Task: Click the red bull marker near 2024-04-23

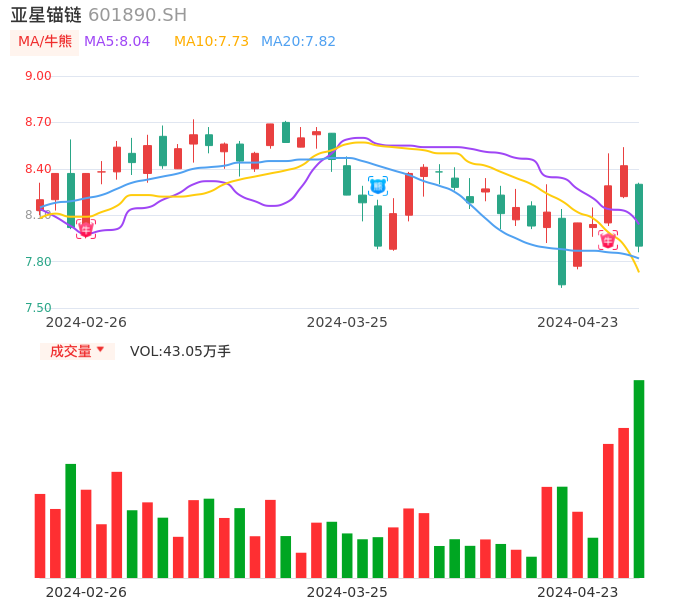Action: point(608,240)
